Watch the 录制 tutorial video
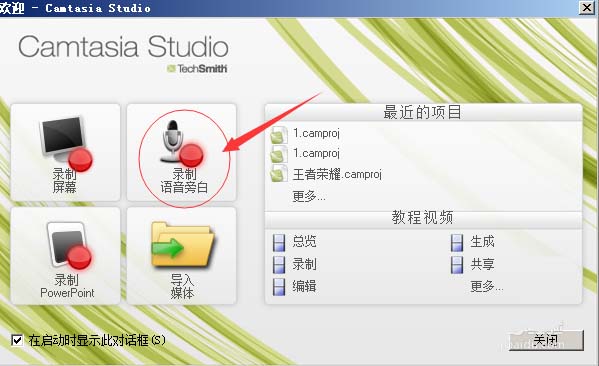Viewport: 599px width, 366px height. click(x=304, y=264)
